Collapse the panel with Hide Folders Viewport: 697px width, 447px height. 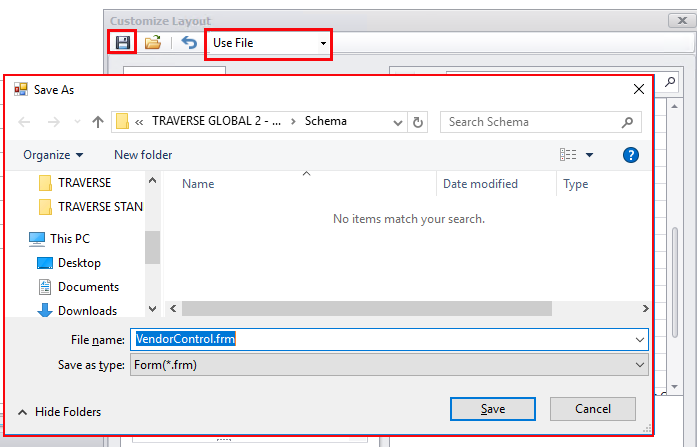point(59,411)
